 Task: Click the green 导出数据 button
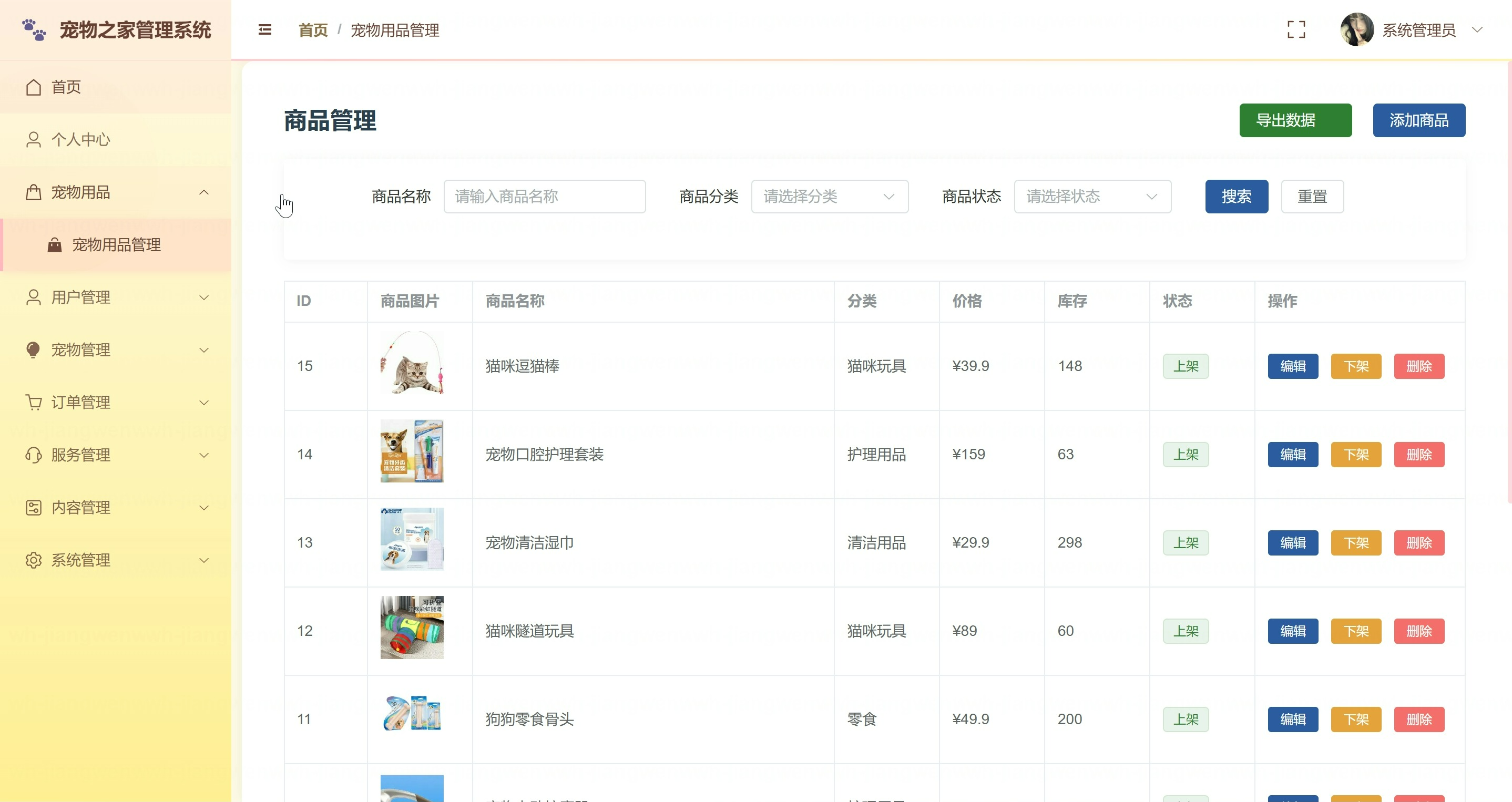click(x=1295, y=120)
